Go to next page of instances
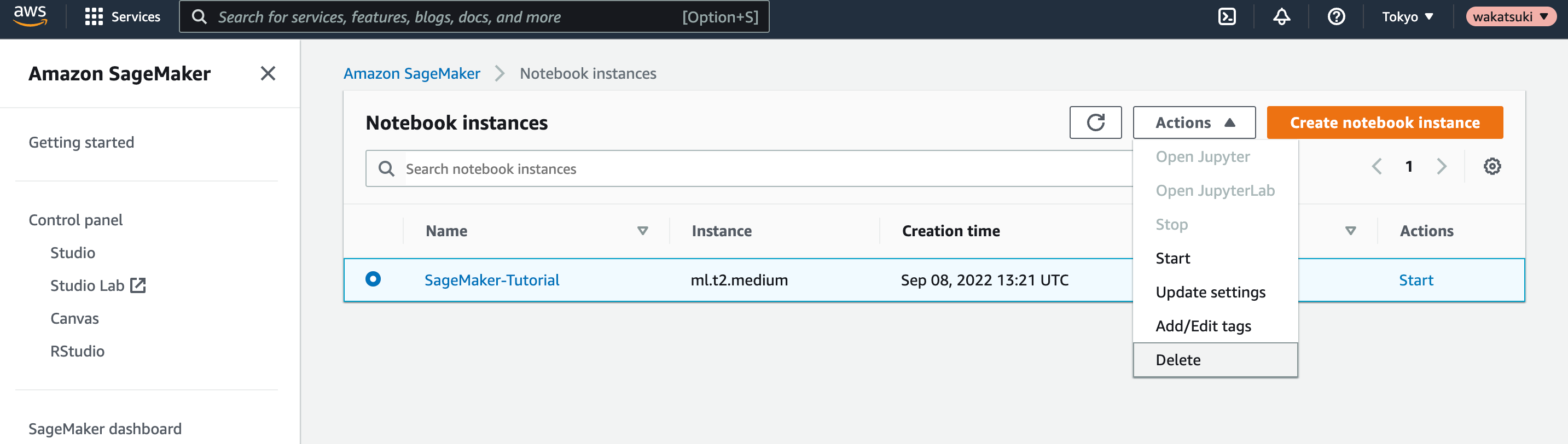The height and width of the screenshot is (444, 1568). [x=1442, y=166]
